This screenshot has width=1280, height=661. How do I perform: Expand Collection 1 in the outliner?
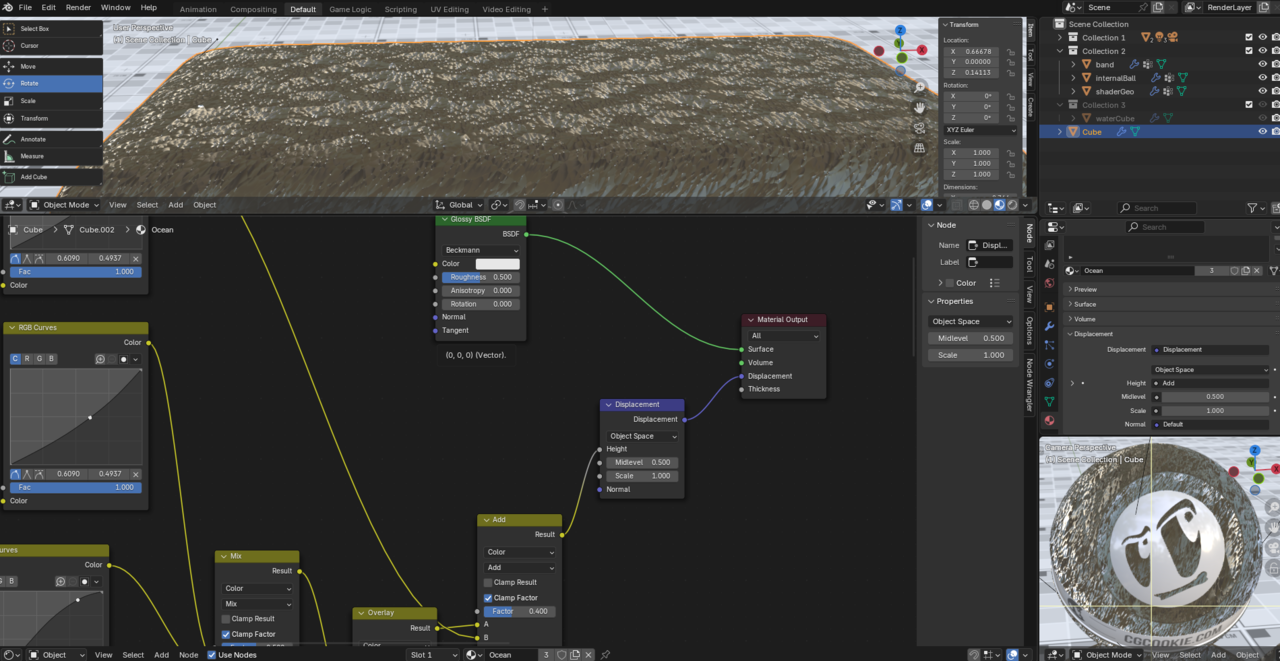click(x=1058, y=37)
